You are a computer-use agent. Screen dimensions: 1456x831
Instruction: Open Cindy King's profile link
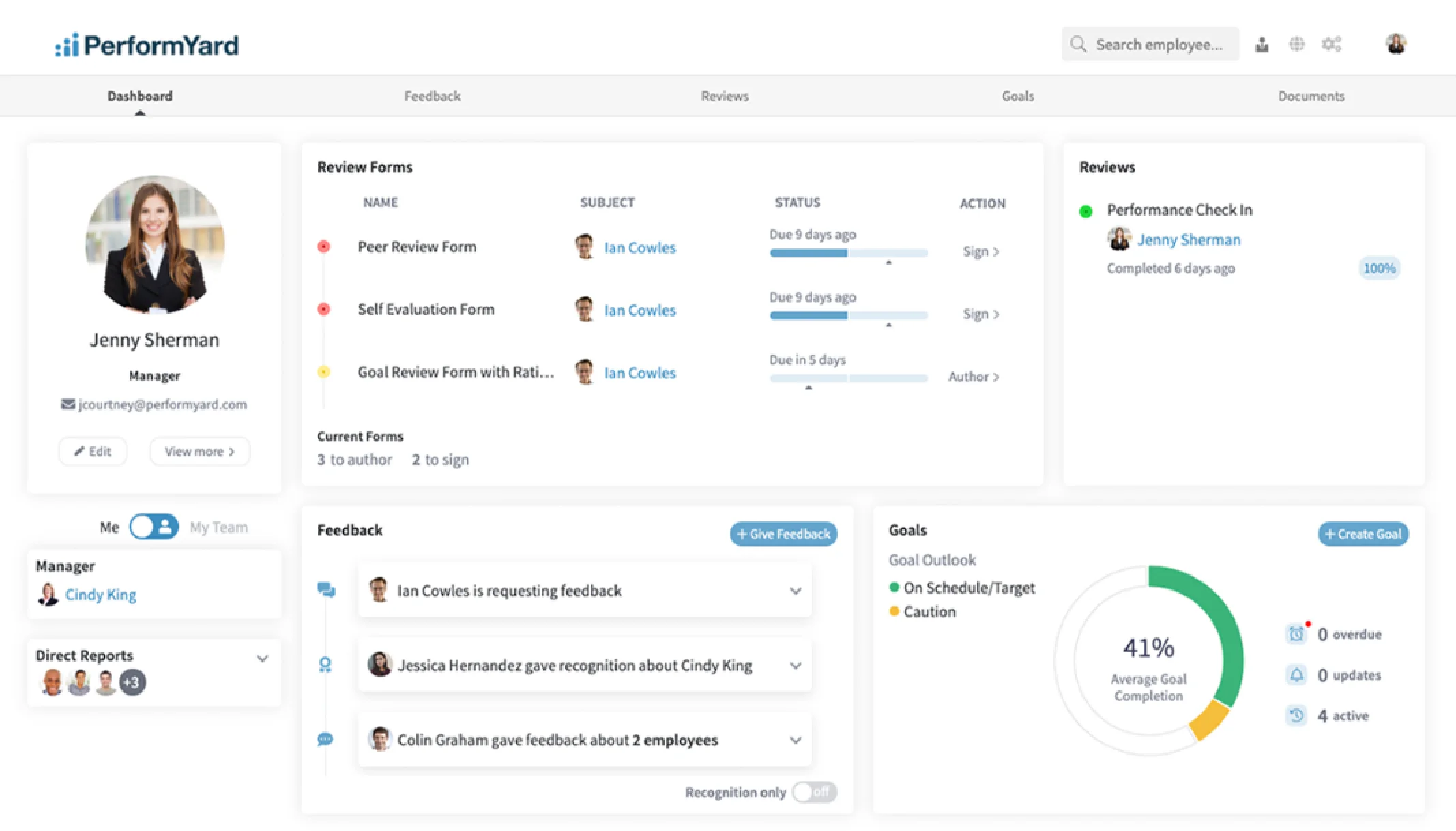point(100,594)
